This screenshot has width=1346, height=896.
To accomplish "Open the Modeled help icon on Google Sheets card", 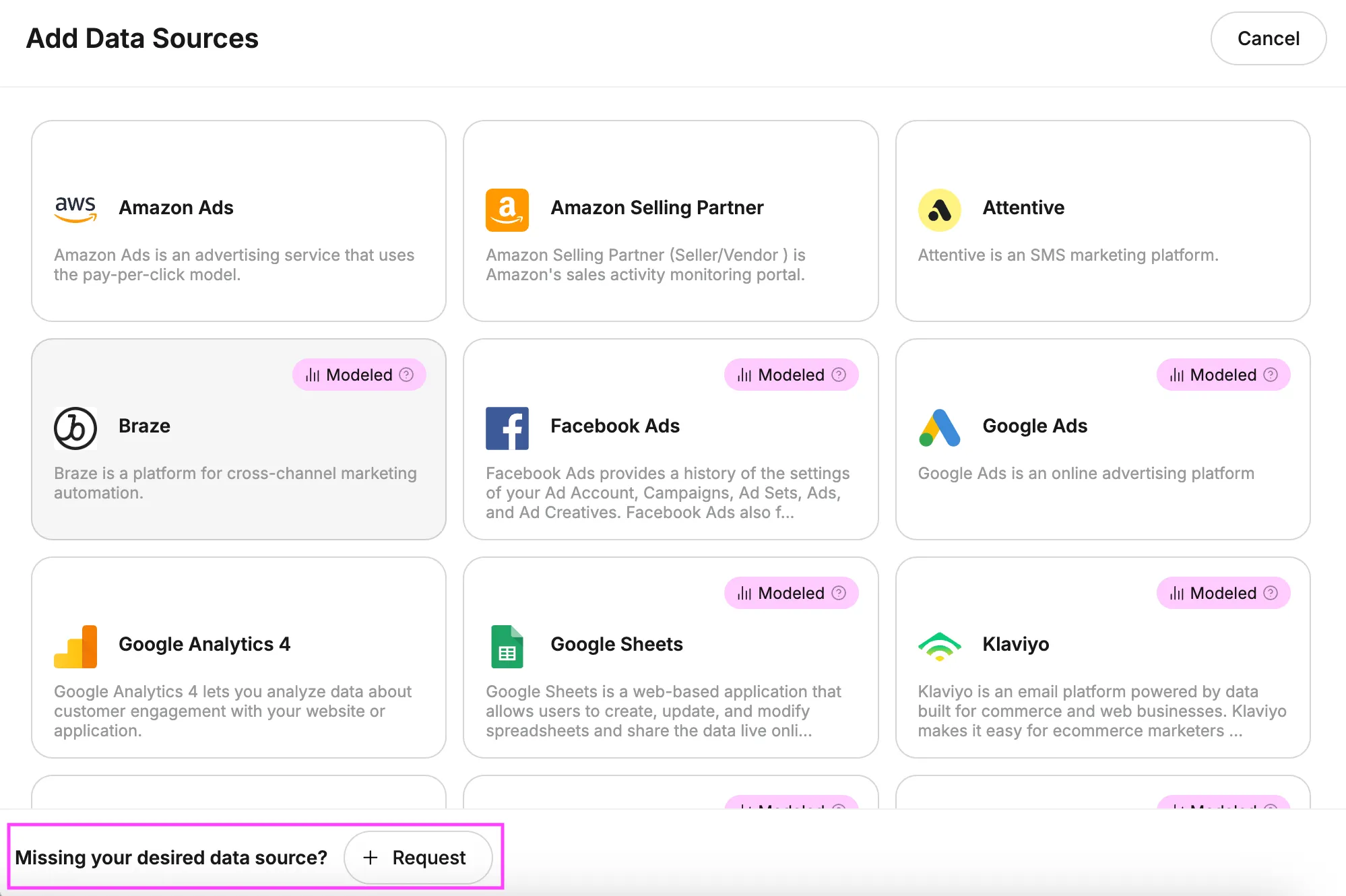I will 839,593.
